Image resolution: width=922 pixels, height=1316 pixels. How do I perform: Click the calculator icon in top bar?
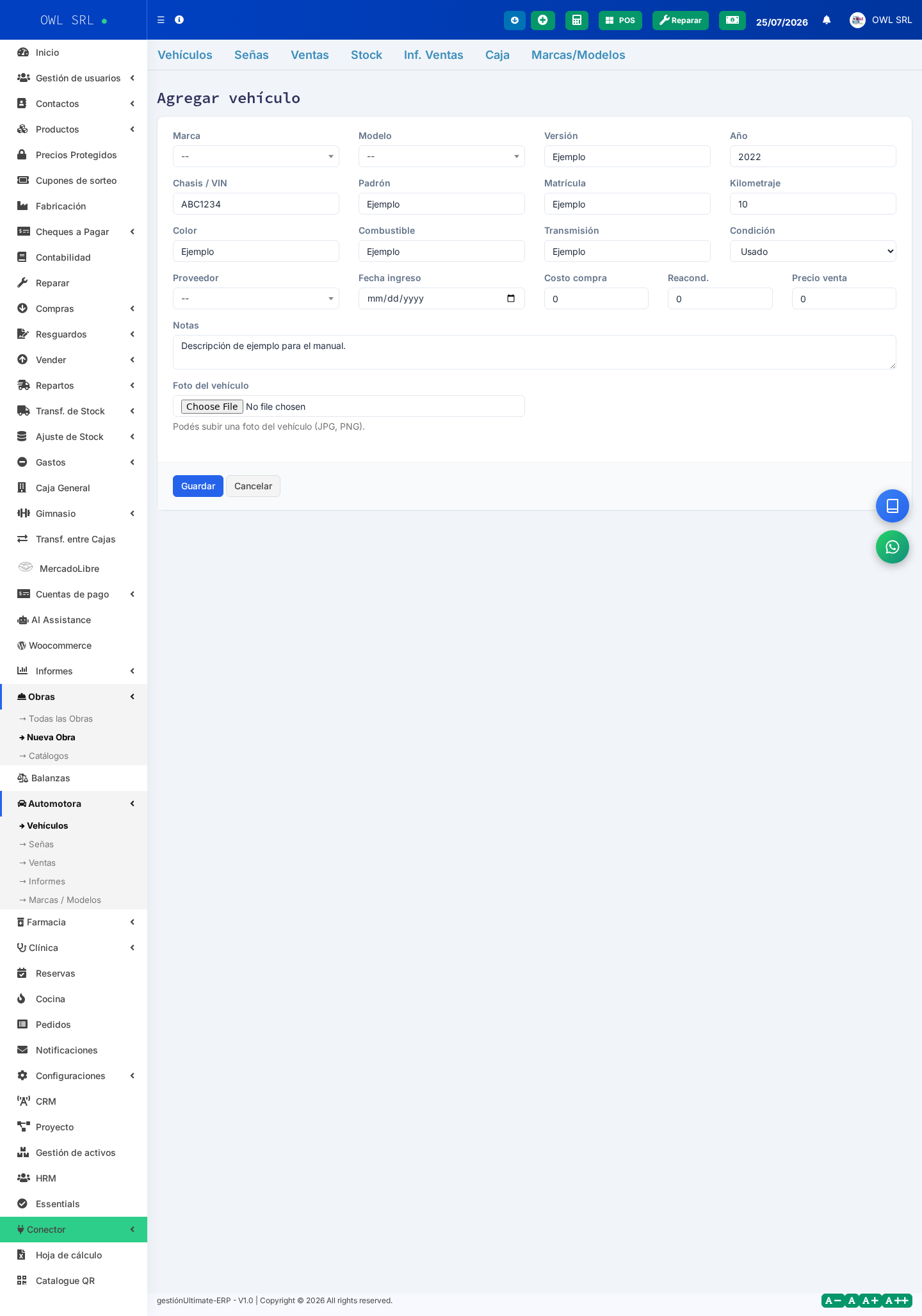(577, 20)
